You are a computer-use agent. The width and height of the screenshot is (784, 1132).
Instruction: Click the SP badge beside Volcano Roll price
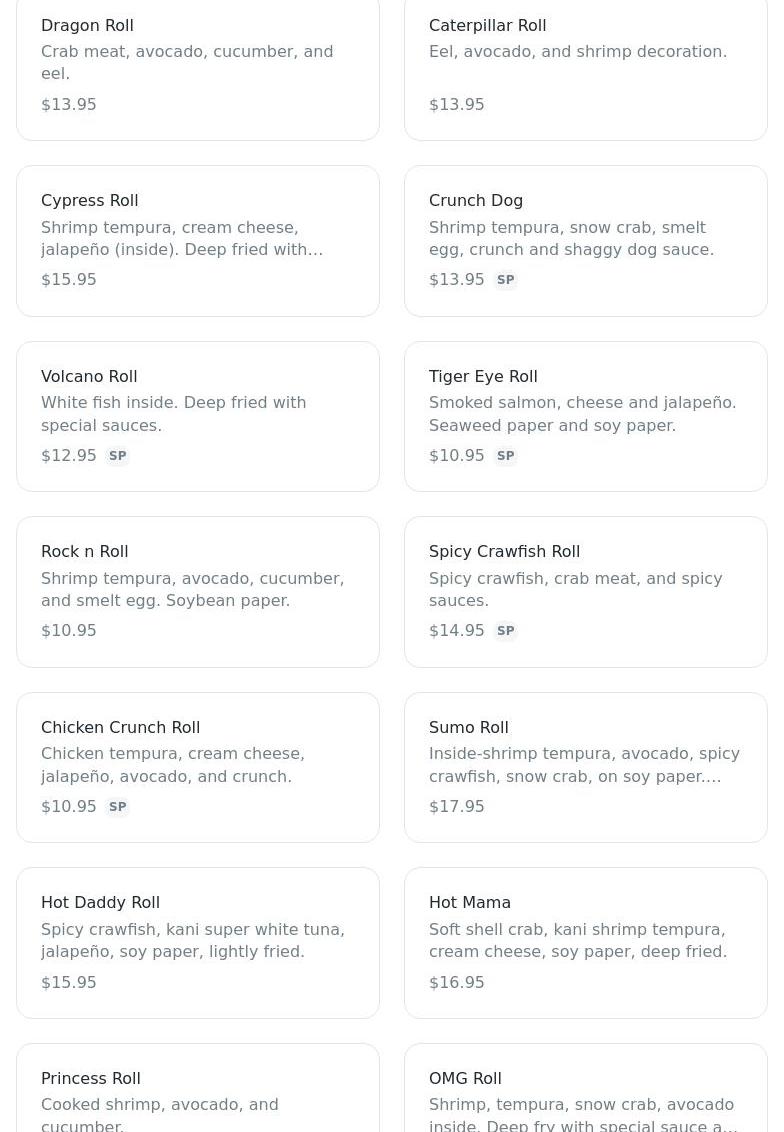(x=117, y=456)
